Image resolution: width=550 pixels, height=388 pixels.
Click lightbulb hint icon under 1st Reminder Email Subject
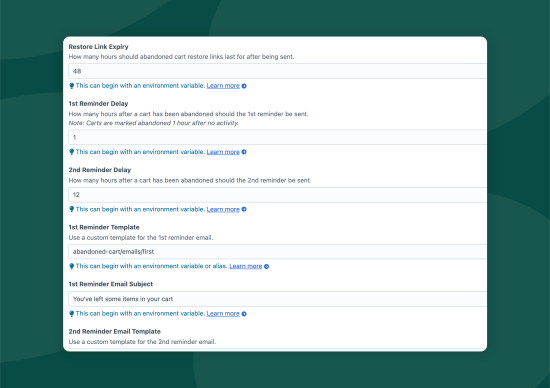tap(72, 314)
